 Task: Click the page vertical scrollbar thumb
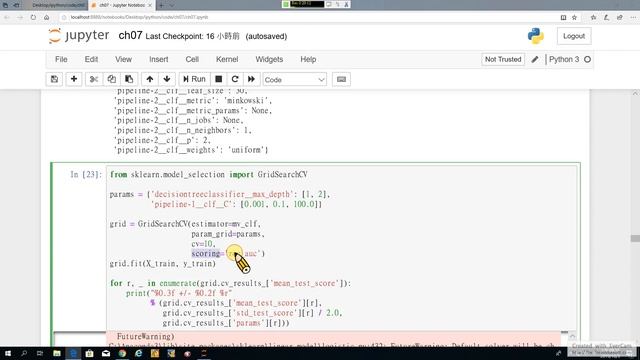[635, 238]
